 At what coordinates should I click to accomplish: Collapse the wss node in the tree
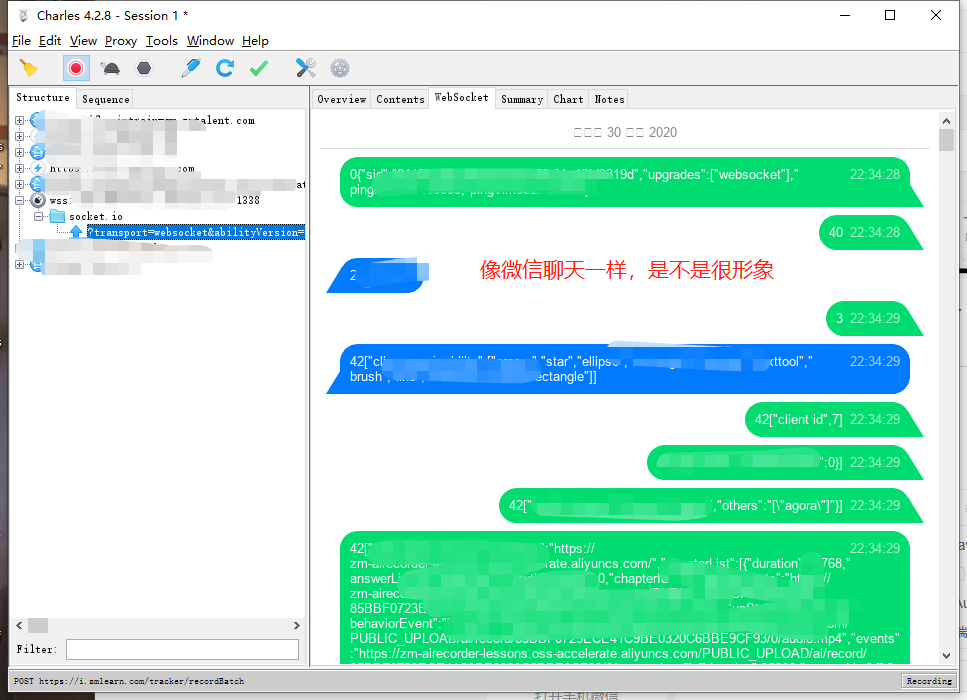point(20,199)
